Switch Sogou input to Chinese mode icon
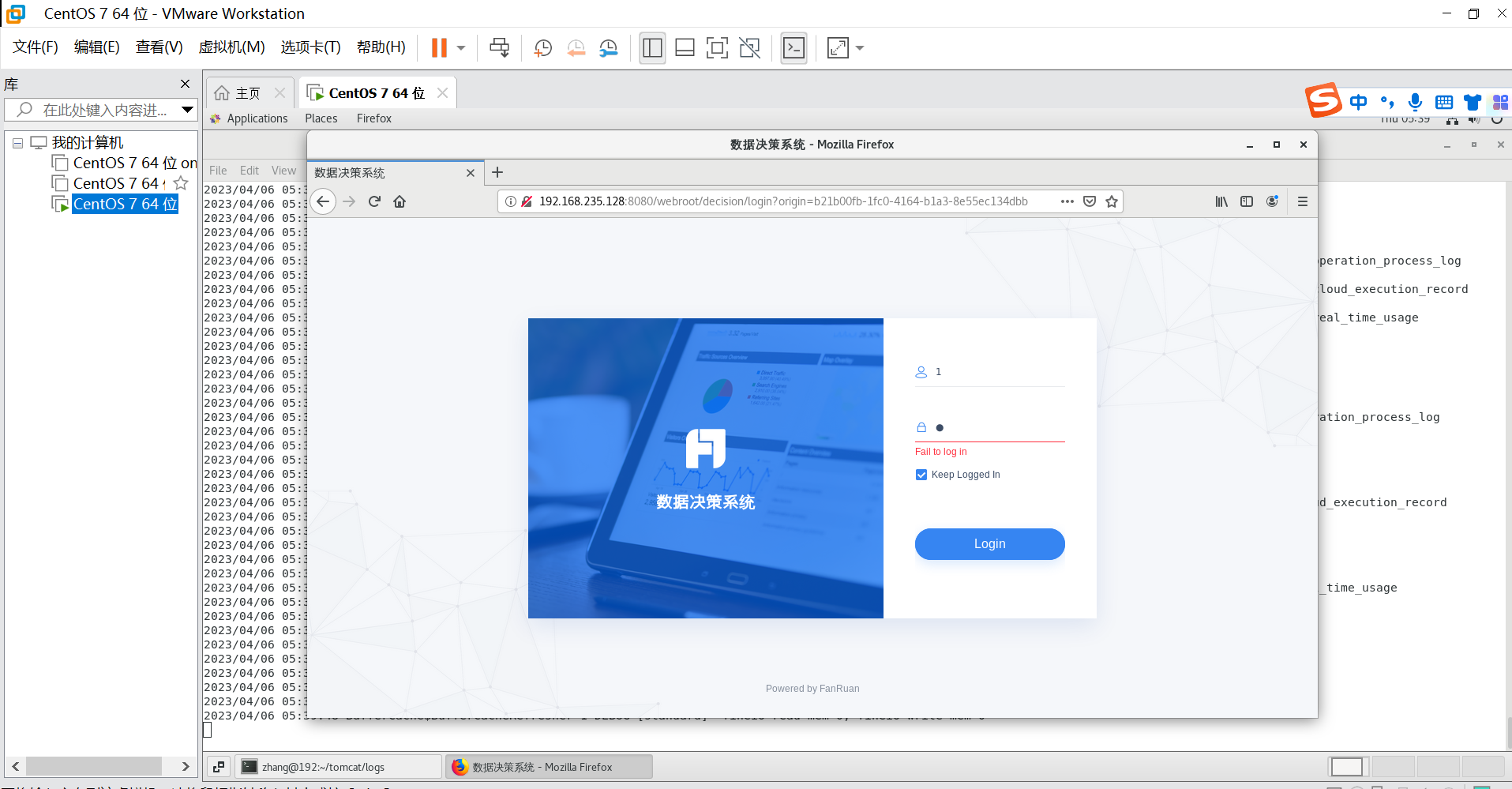Image resolution: width=1512 pixels, height=789 pixels. click(1358, 102)
